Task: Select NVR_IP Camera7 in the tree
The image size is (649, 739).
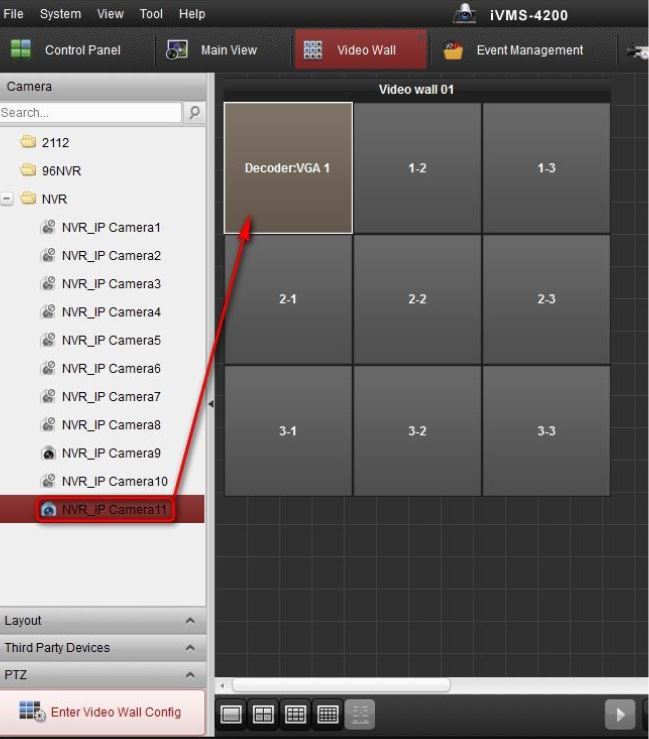Action: coord(111,397)
